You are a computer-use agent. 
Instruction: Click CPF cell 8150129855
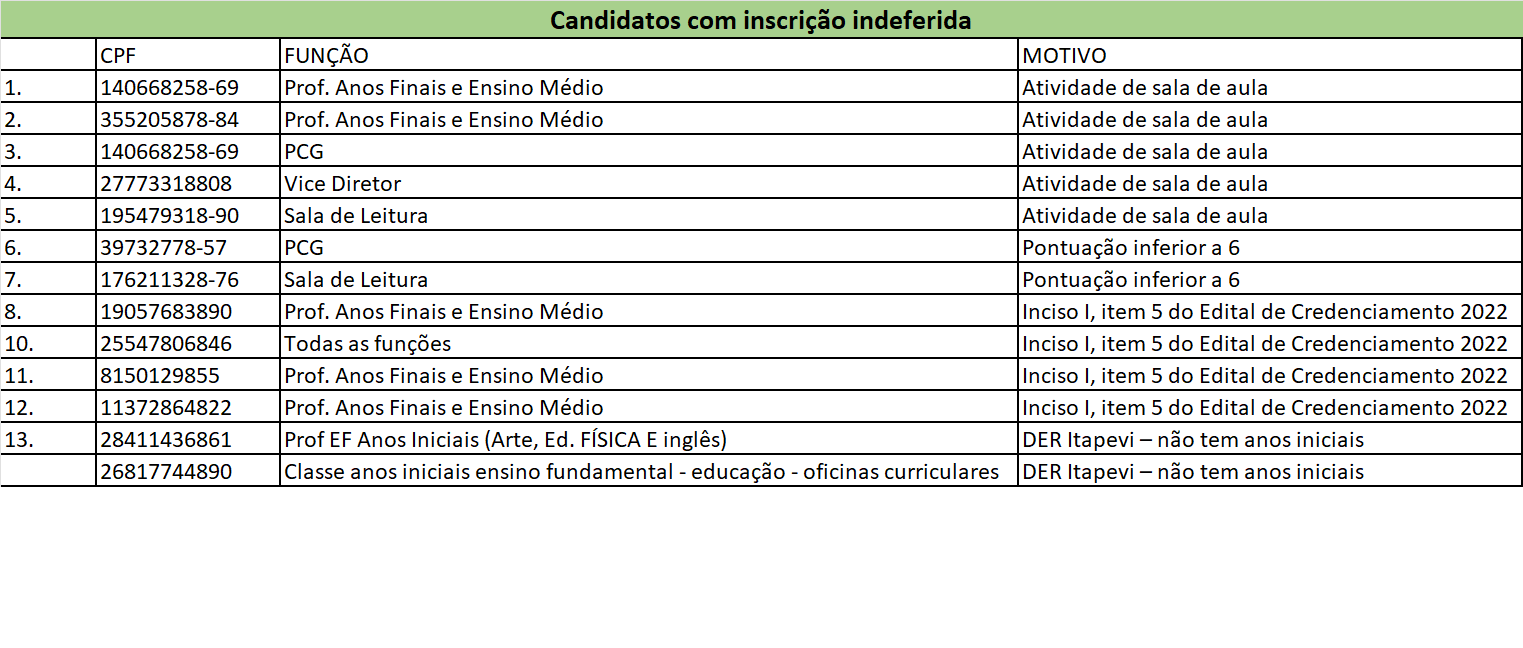tap(188, 375)
